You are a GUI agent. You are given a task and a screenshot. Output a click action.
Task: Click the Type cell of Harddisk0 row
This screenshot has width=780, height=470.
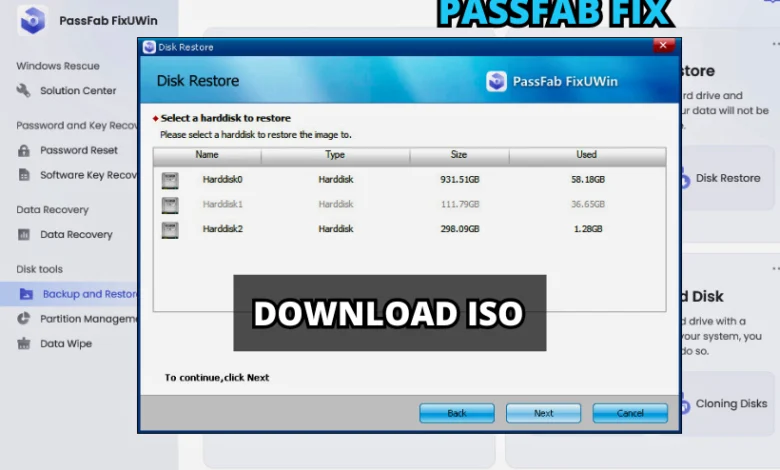click(x=336, y=180)
